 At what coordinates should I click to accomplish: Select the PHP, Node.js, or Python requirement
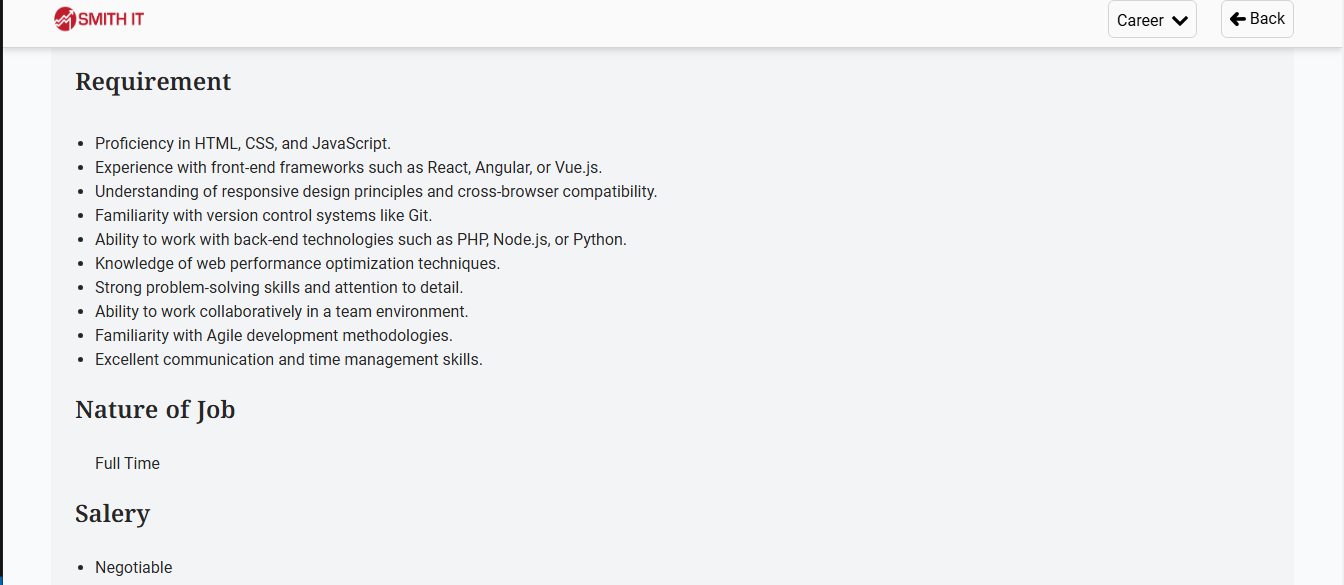[x=360, y=239]
